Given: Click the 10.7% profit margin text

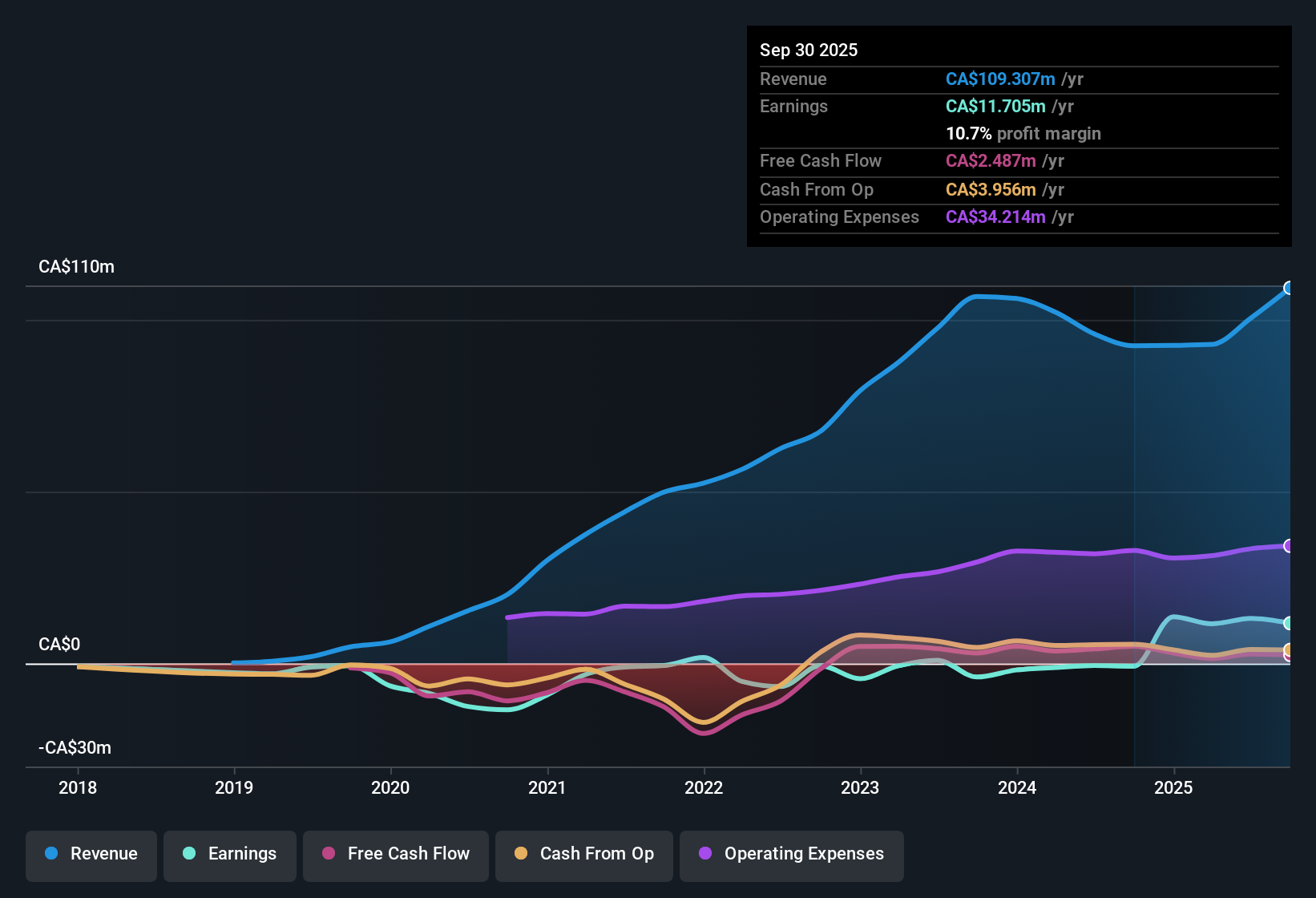Looking at the screenshot, I should 1023,133.
